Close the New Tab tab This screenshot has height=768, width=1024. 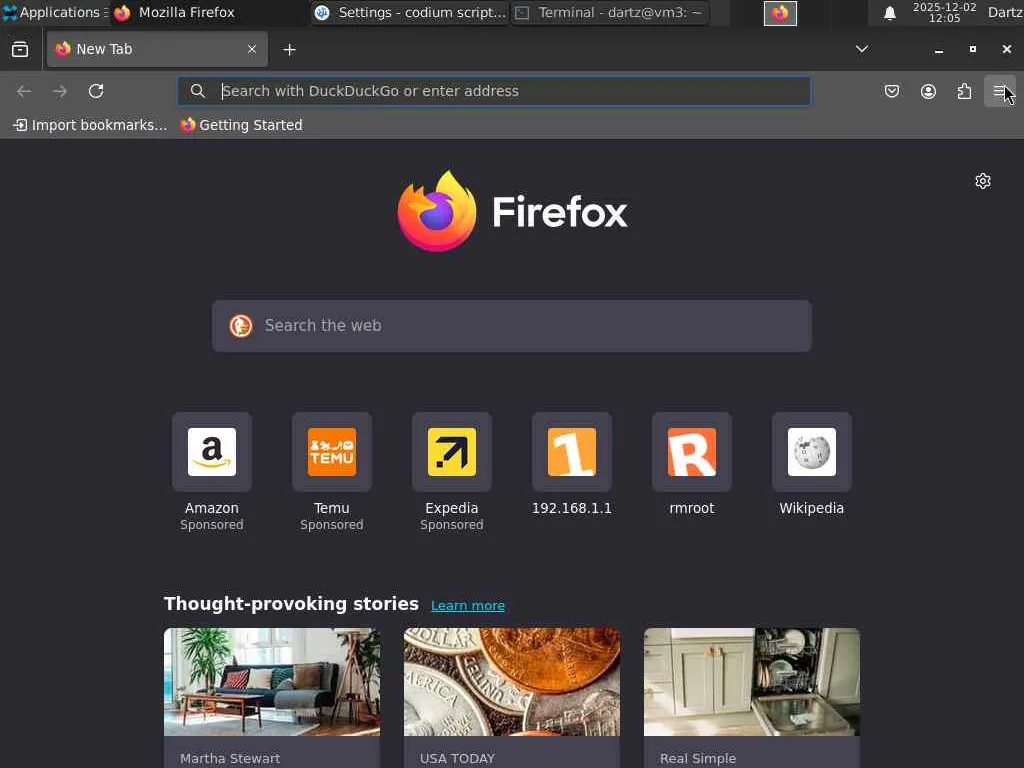(x=252, y=50)
